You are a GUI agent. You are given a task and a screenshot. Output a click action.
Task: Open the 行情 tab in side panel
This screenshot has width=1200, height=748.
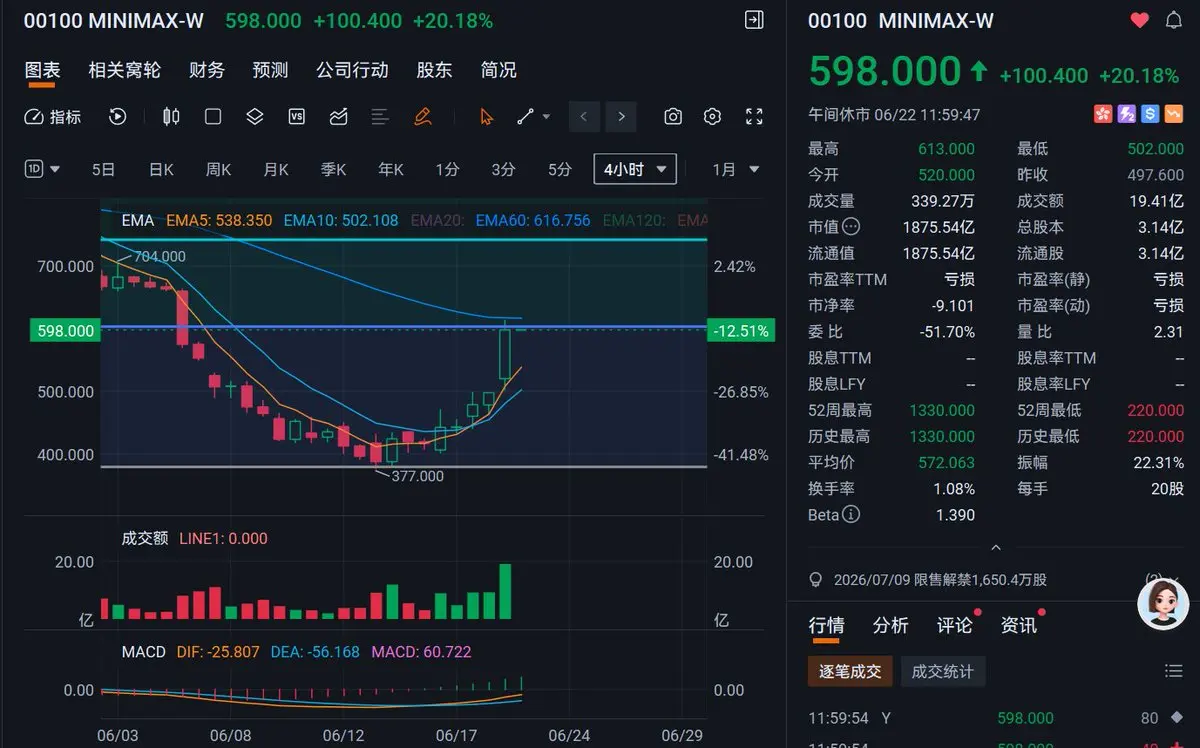(x=826, y=625)
